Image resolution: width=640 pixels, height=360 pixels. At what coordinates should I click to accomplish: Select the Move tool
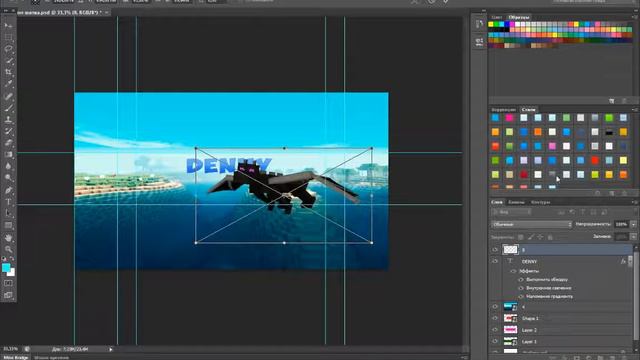(8, 25)
